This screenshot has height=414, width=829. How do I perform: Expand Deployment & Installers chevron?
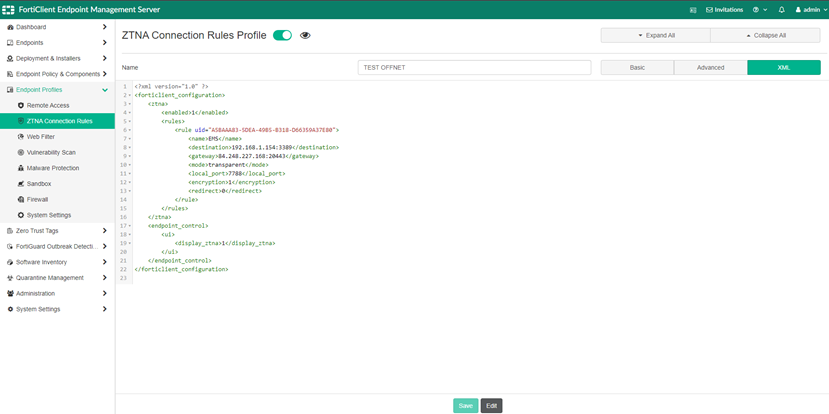[105, 58]
